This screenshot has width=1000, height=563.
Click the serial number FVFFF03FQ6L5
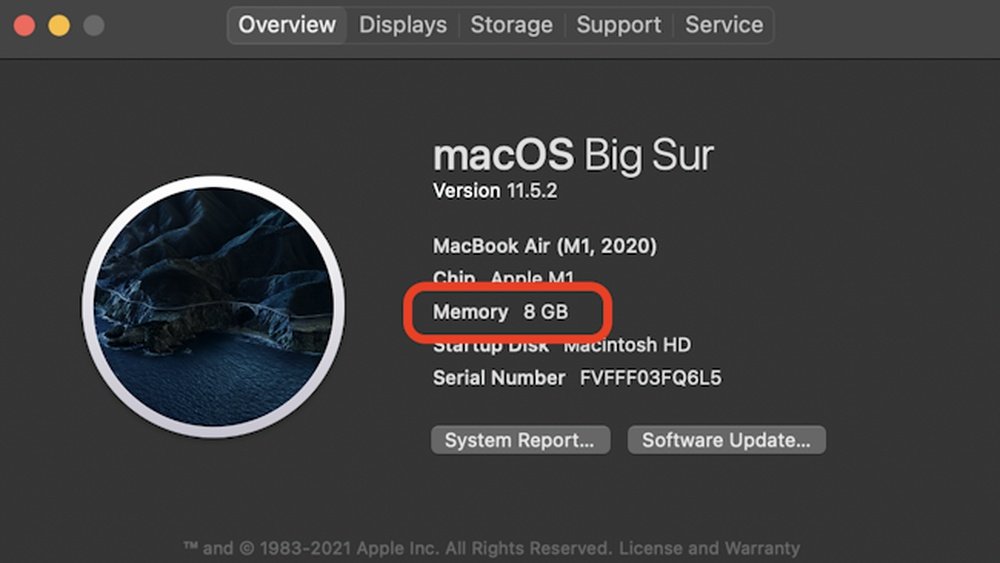[650, 378]
